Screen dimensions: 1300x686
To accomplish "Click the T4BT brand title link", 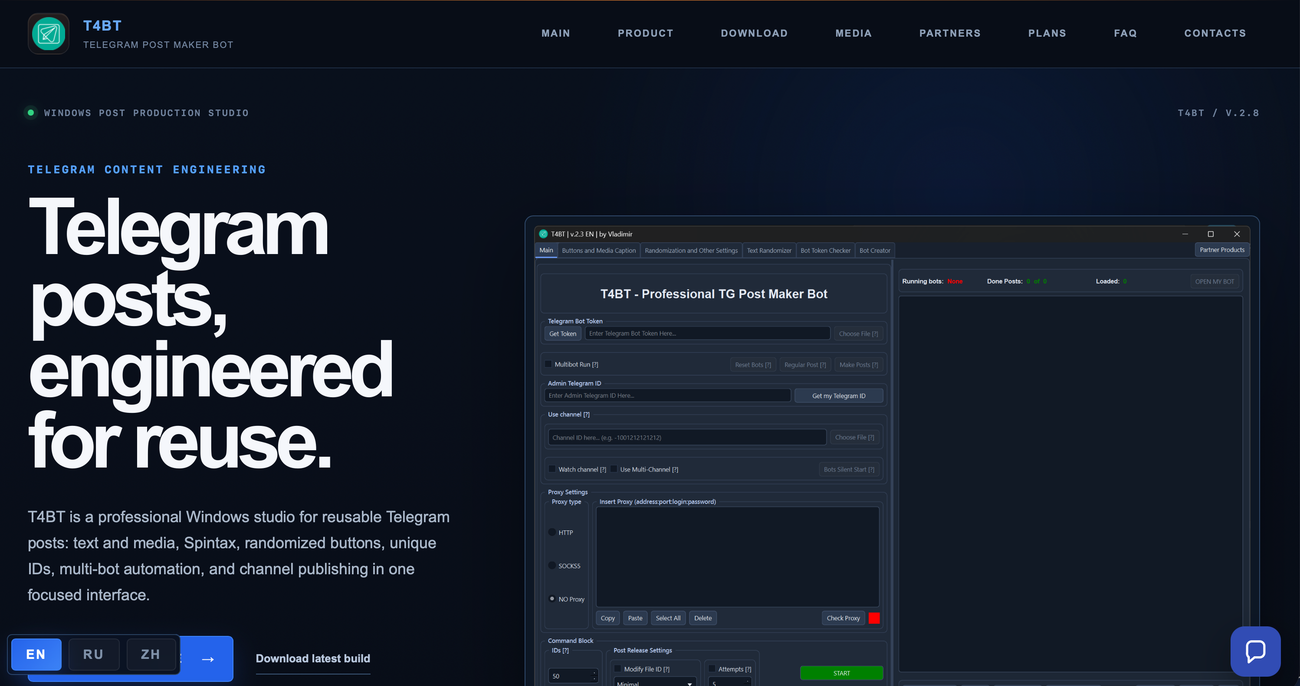I will (102, 26).
